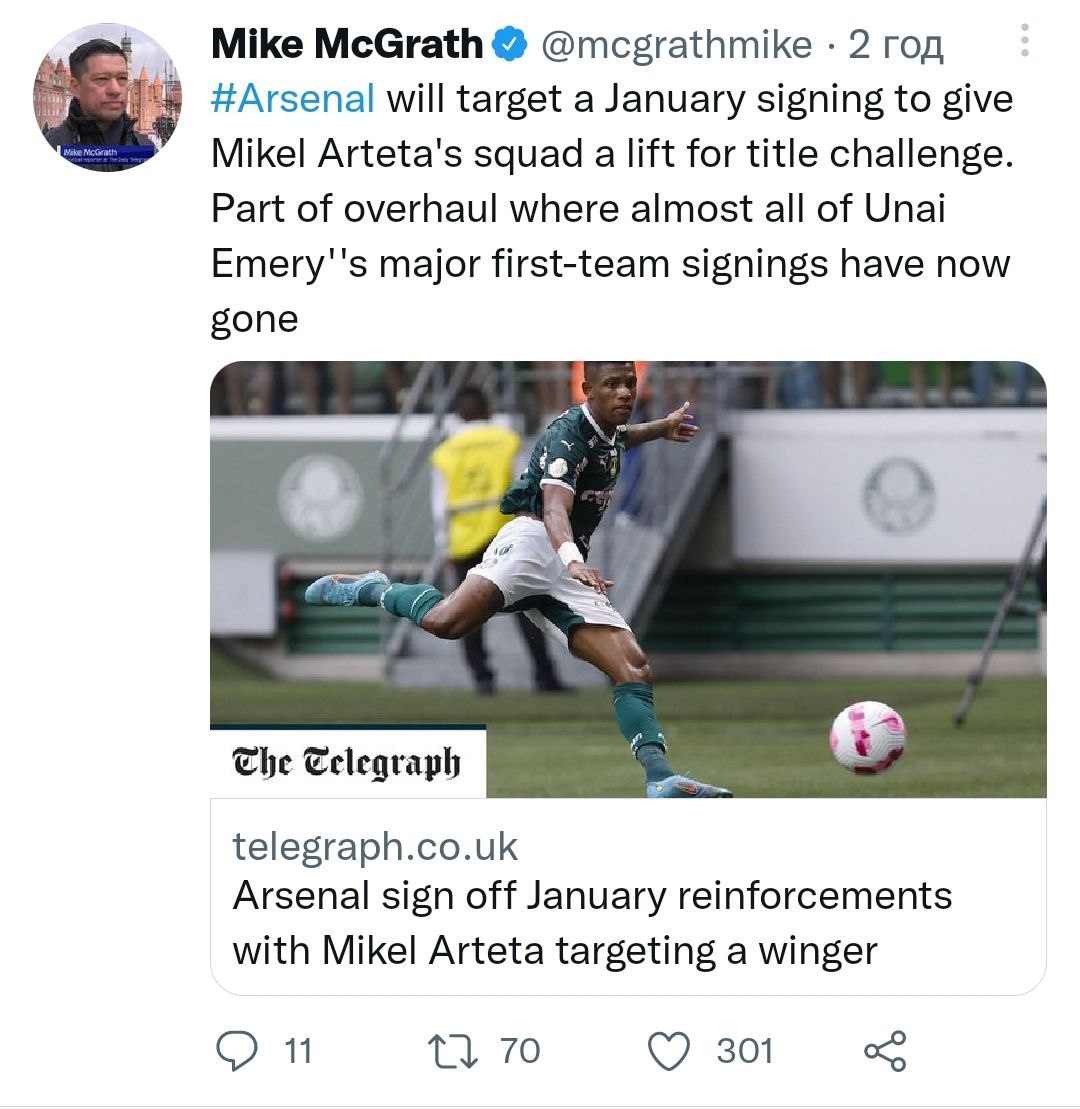Click the reply speech bubble icon
Screen dimensions: 1080x1109
coord(236,1051)
